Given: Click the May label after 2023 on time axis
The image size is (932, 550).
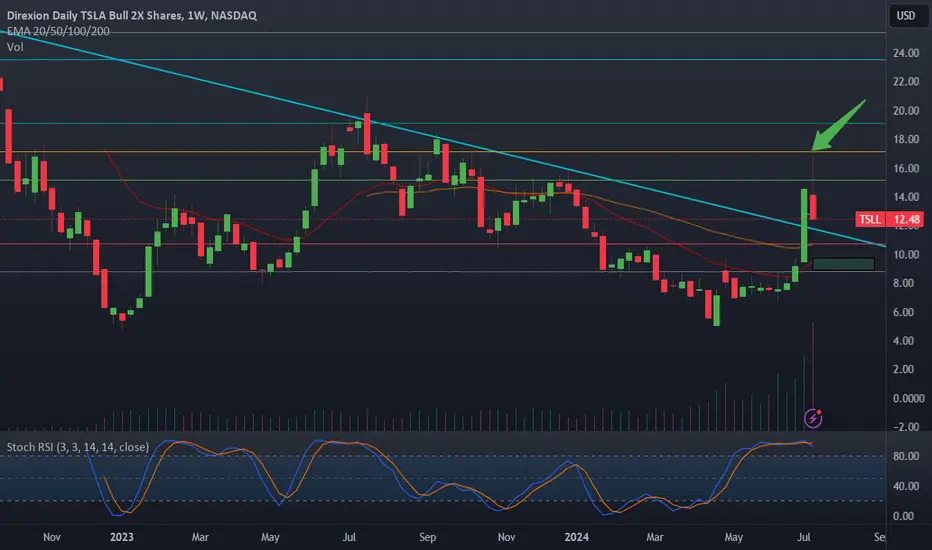Looking at the screenshot, I should (270, 537).
